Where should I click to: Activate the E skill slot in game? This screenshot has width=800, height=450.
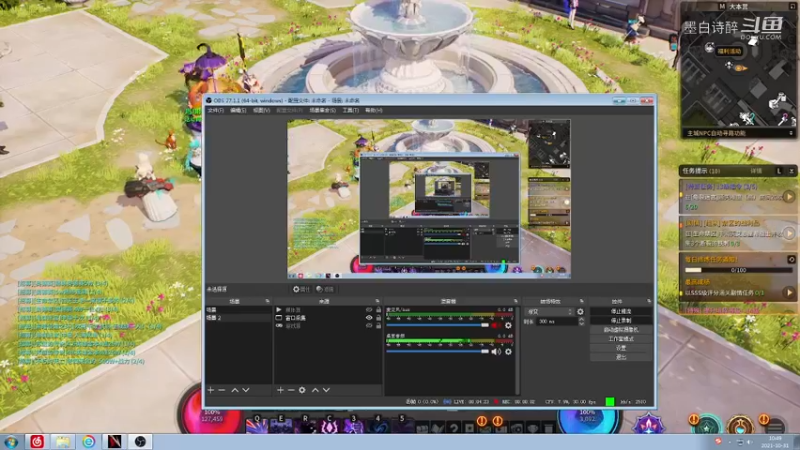tap(281, 425)
